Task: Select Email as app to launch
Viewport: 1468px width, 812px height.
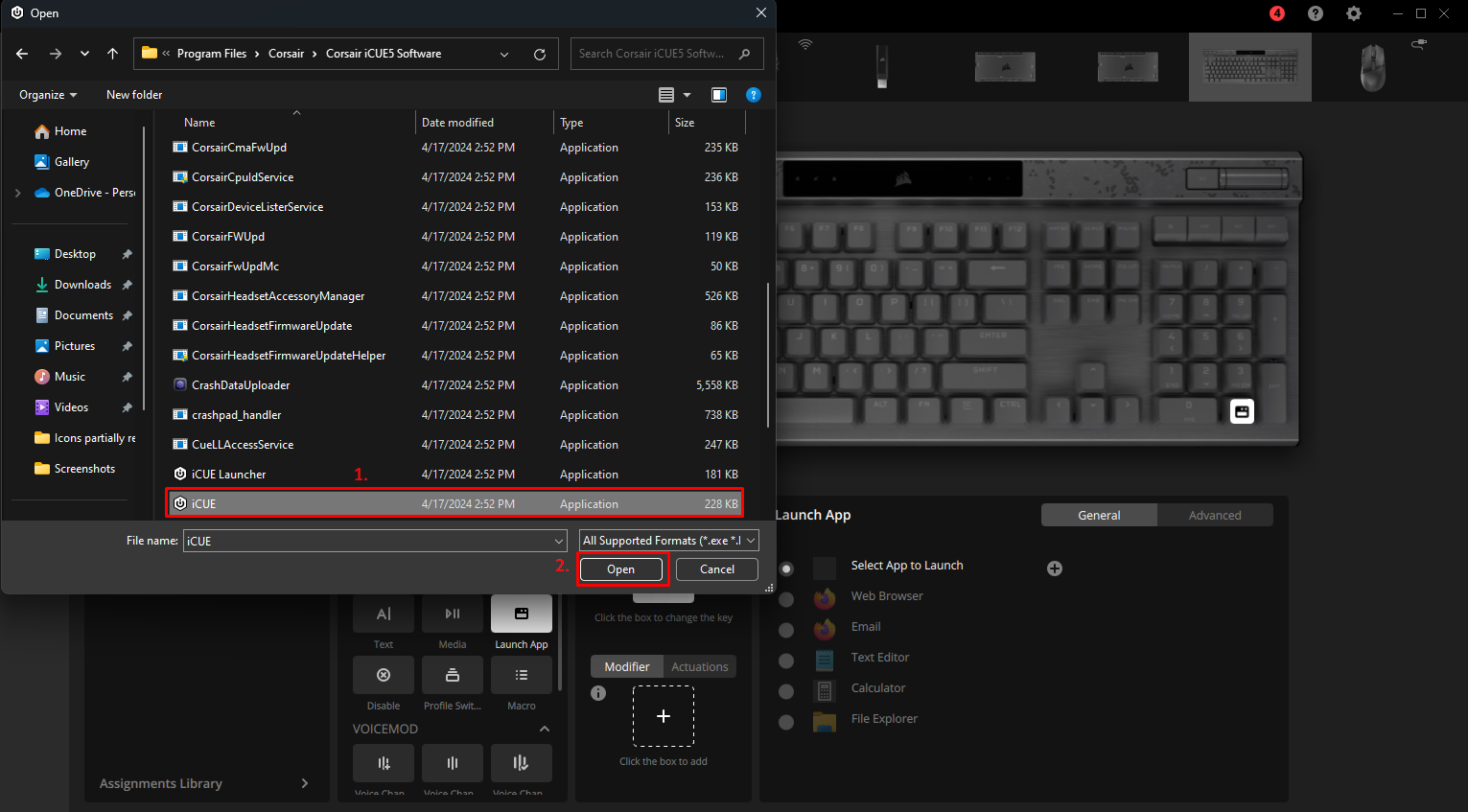Action: [x=865, y=626]
